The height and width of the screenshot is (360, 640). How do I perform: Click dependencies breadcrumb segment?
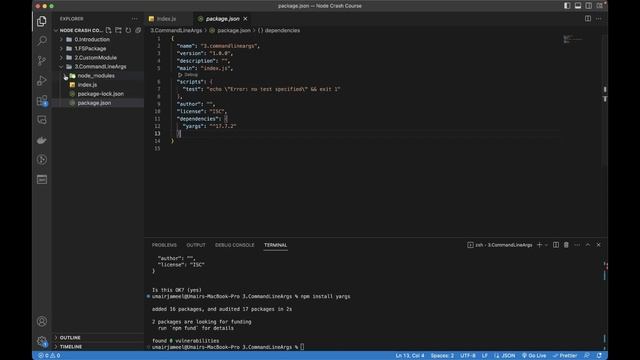point(279,31)
